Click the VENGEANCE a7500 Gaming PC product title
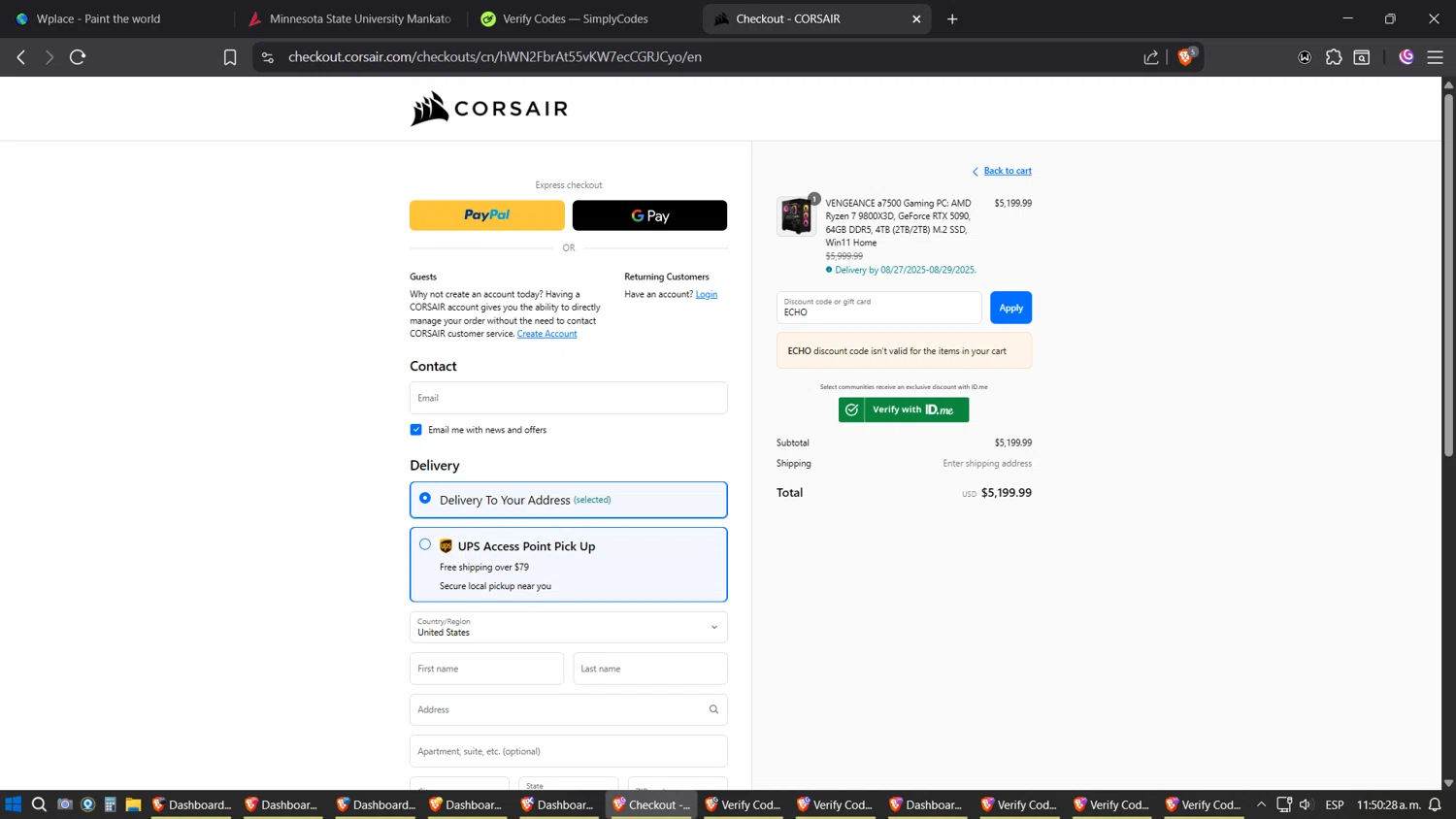The image size is (1456, 819). [899, 223]
